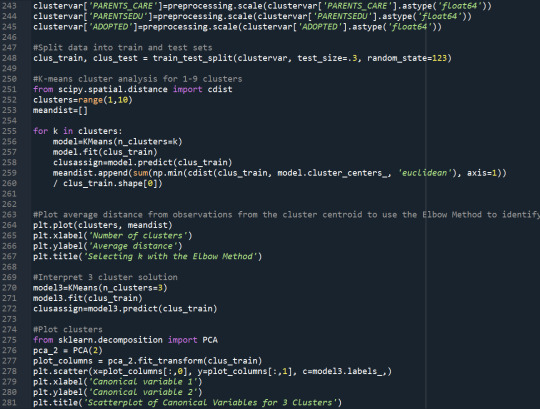Click line number 248 in the gutter

9,58
